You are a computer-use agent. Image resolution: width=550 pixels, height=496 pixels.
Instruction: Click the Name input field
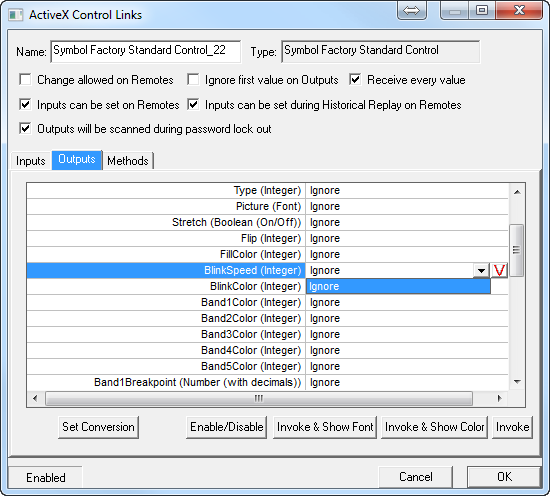[x=146, y=51]
